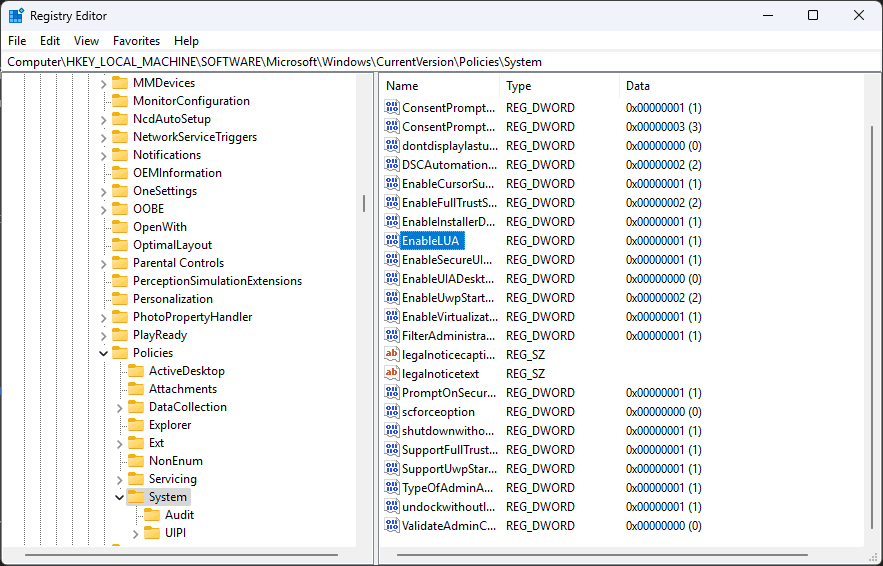Select the EnableSecureUI... value name
The width and height of the screenshot is (883, 566).
(447, 260)
